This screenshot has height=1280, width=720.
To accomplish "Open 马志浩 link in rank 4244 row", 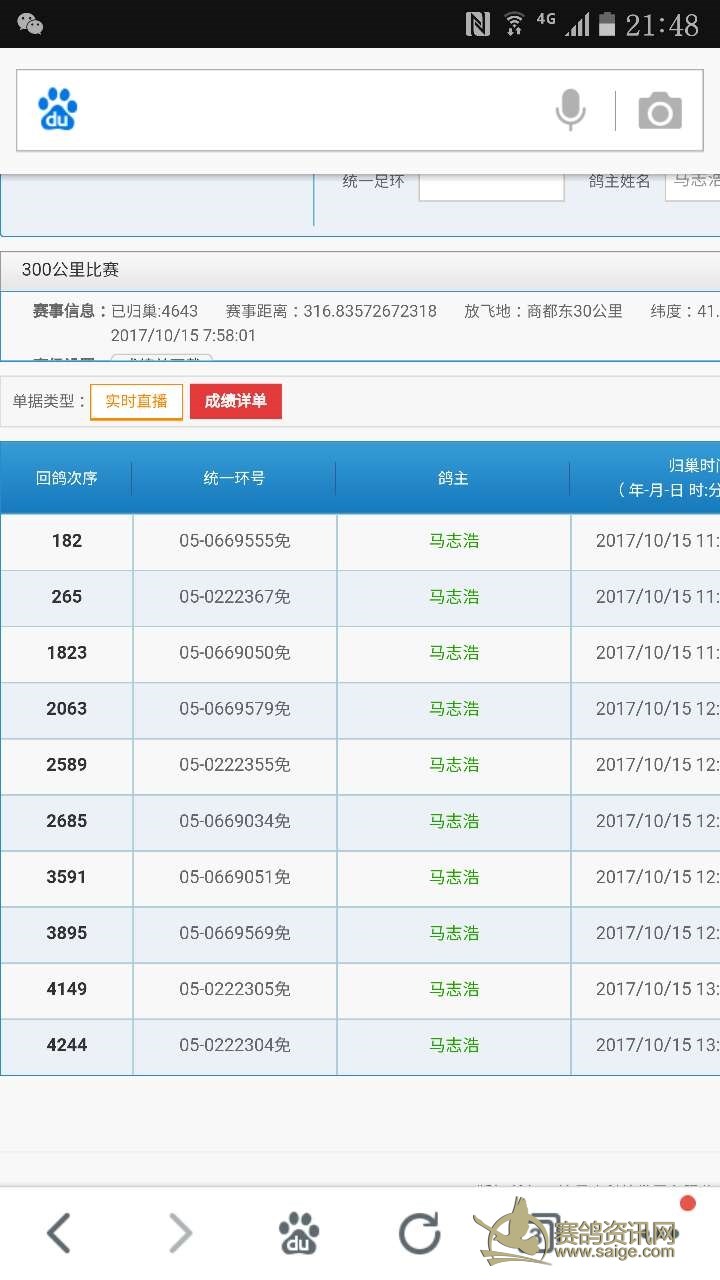I will point(454,1045).
